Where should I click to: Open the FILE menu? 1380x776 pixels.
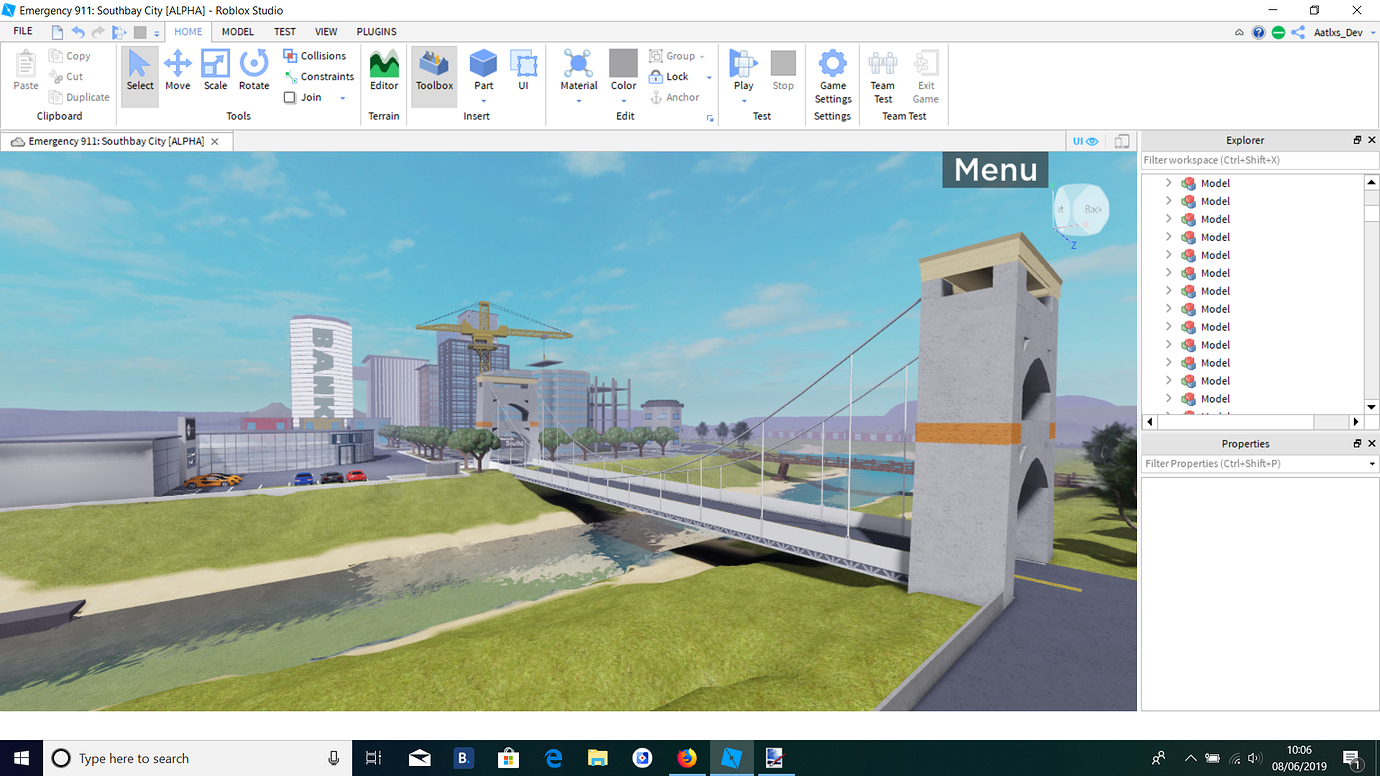22,31
